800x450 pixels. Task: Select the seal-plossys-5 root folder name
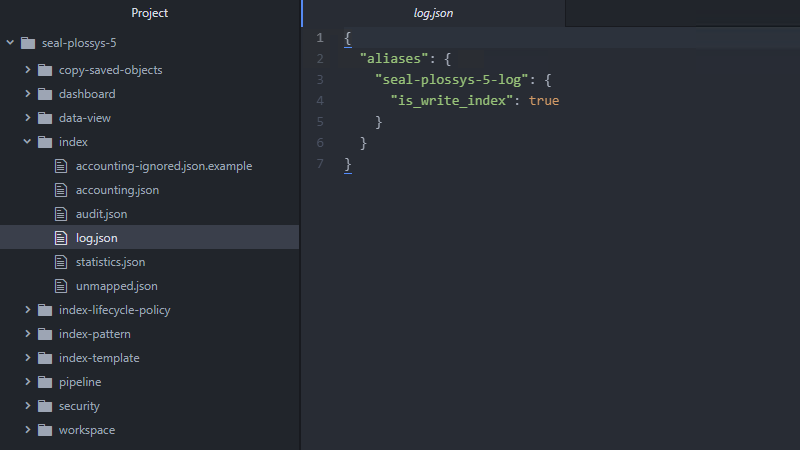pos(79,43)
